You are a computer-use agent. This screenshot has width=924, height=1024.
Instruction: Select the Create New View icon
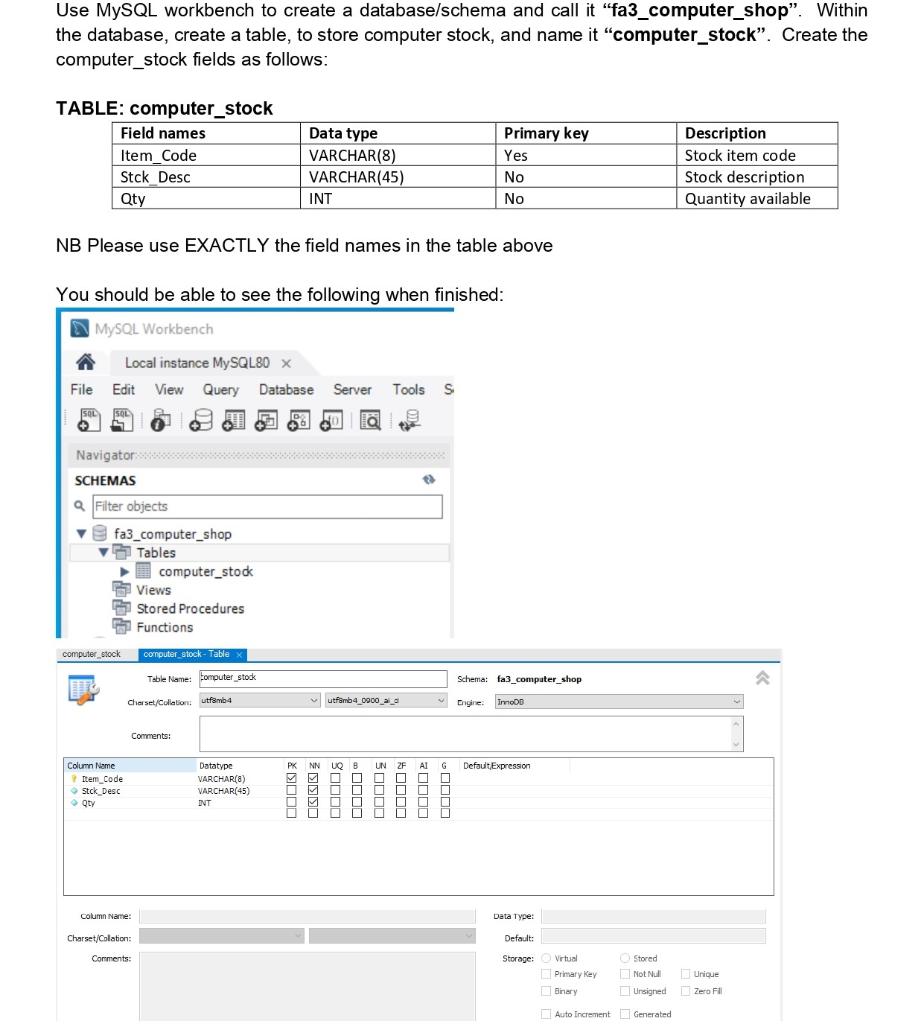point(263,420)
